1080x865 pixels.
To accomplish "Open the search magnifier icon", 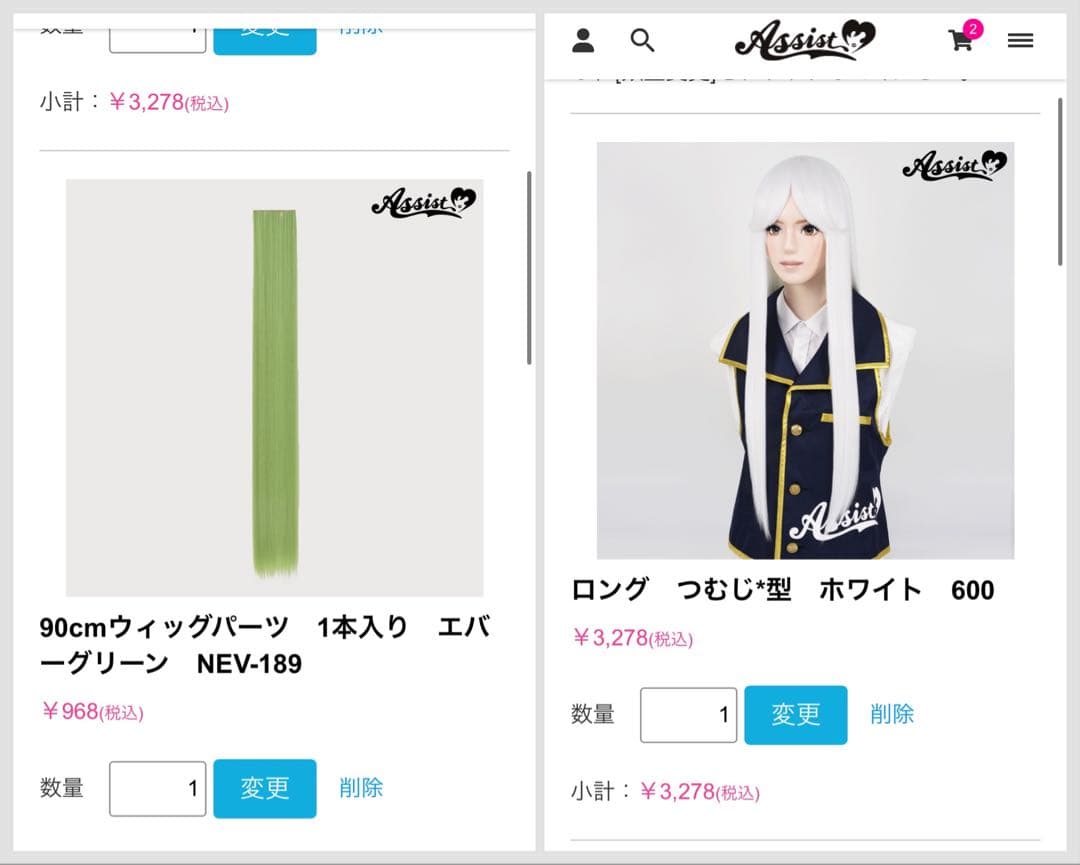I will coord(642,41).
